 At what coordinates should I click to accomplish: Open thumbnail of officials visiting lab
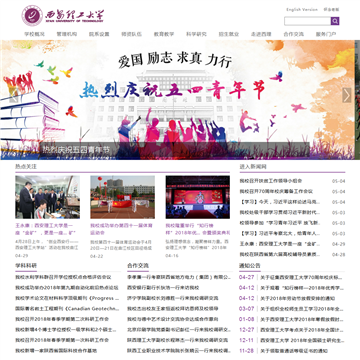tap(47, 197)
